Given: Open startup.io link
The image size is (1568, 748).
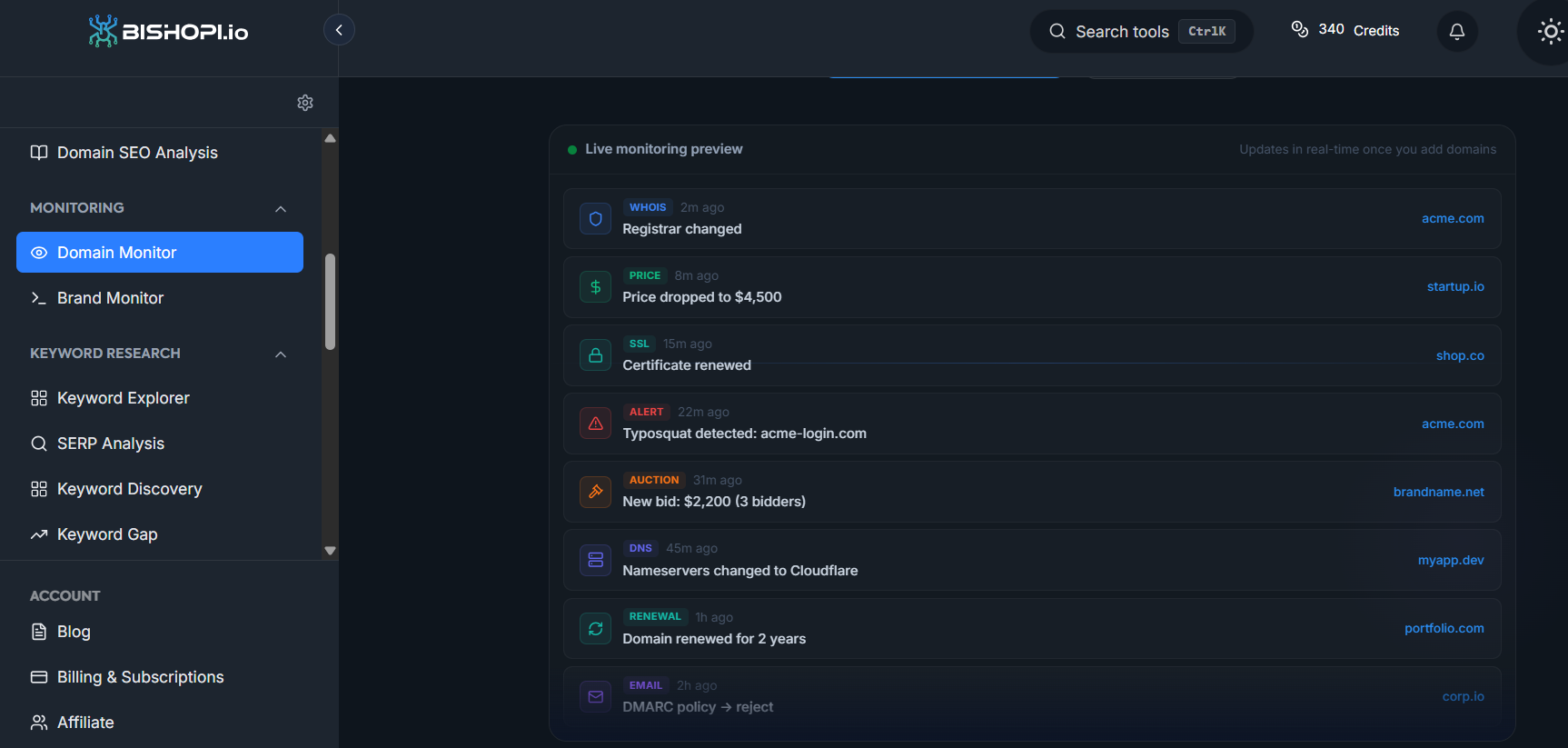Looking at the screenshot, I should (1455, 286).
